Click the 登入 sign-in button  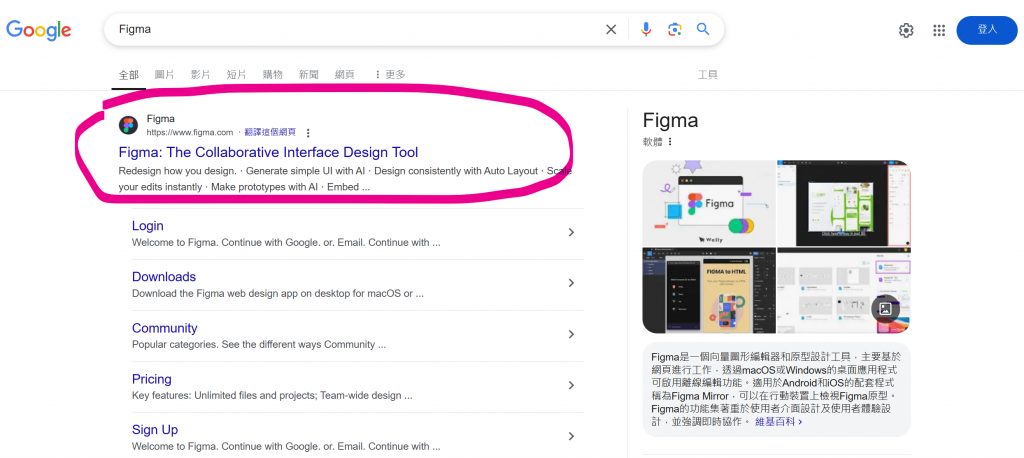[987, 30]
